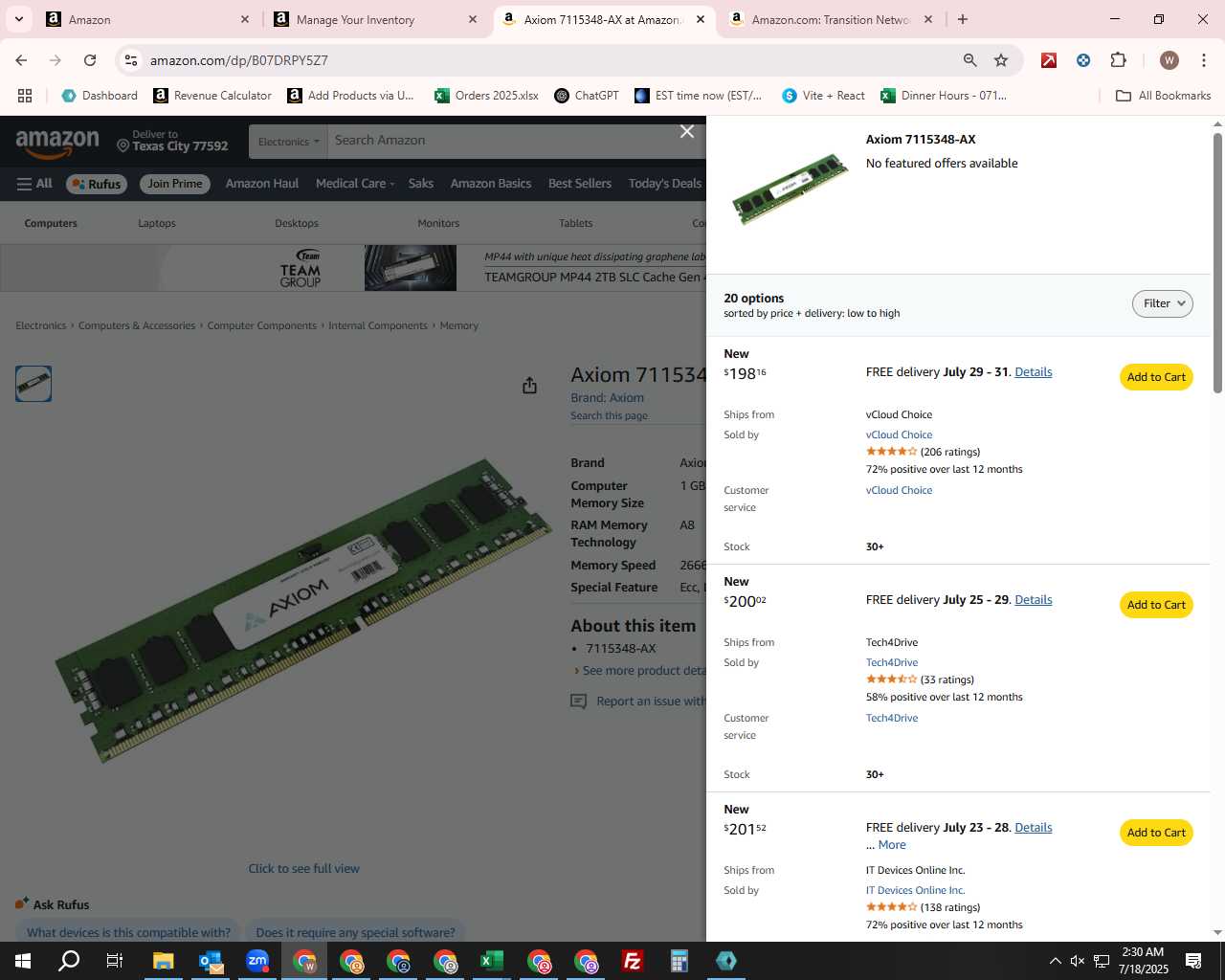Screen dimensions: 1225x980
Task: Click Deliver to Texas City 77592
Action: [x=172, y=141]
